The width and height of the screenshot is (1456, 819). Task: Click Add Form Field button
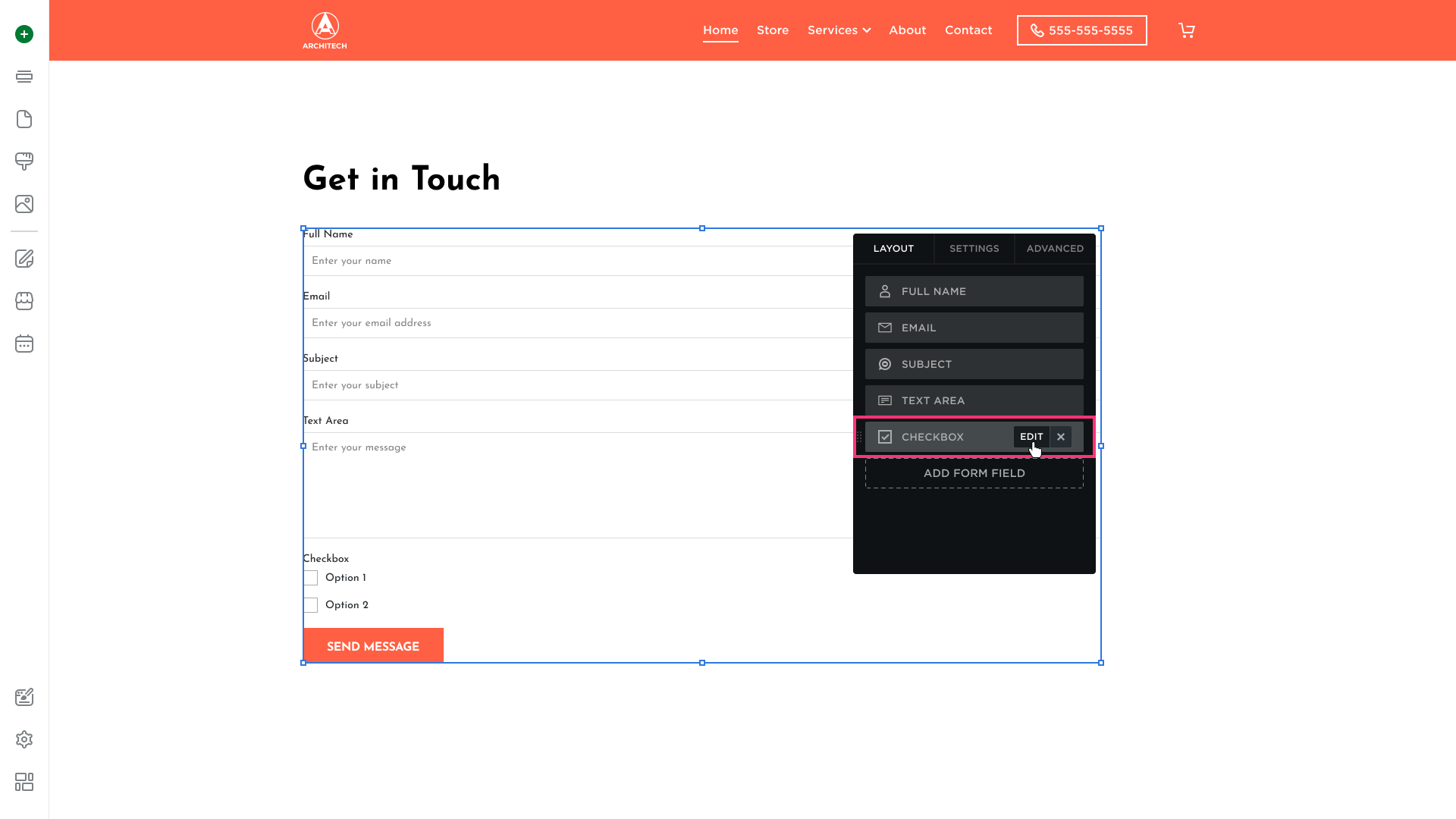click(x=974, y=473)
